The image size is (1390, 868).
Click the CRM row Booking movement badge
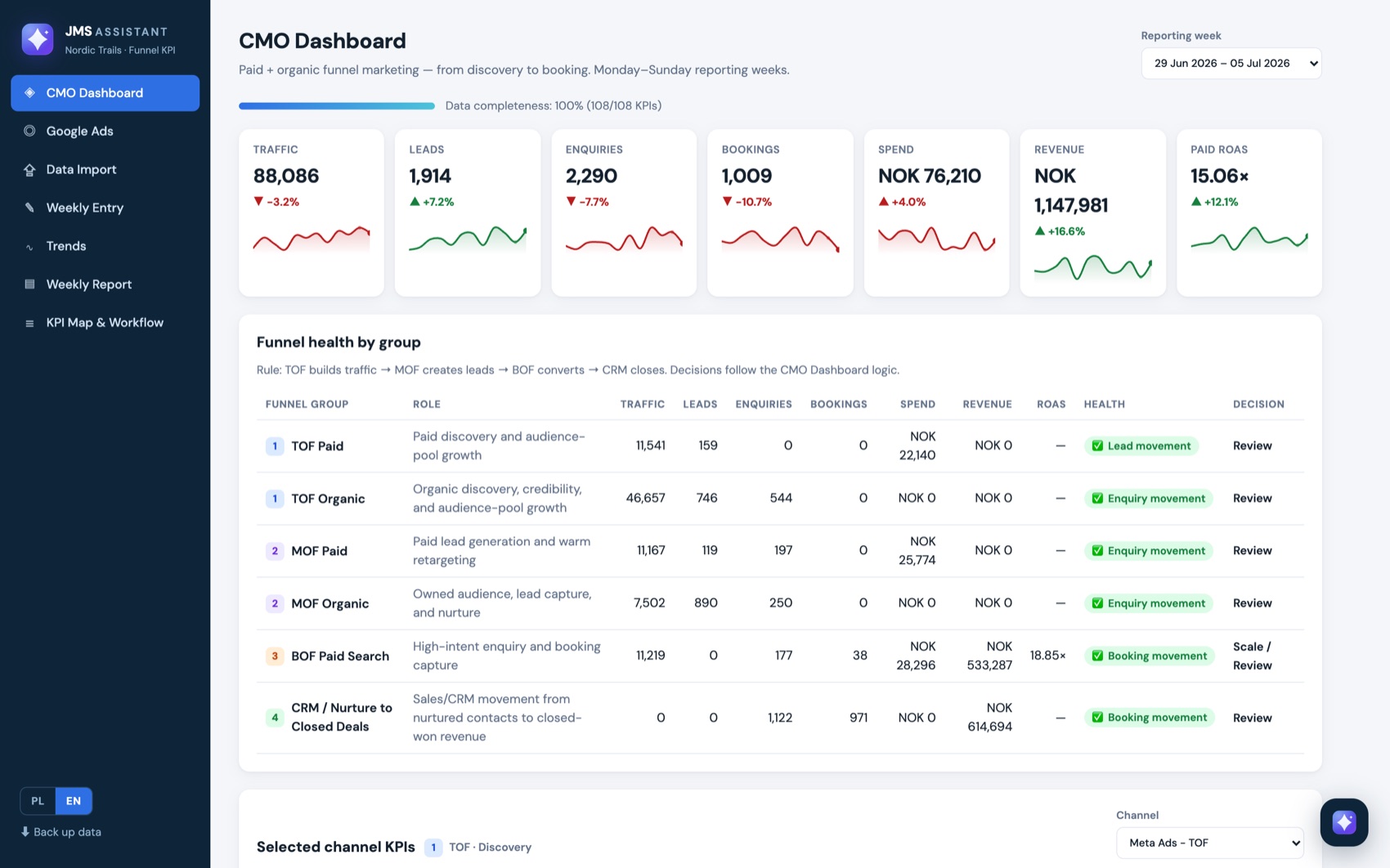(1149, 718)
